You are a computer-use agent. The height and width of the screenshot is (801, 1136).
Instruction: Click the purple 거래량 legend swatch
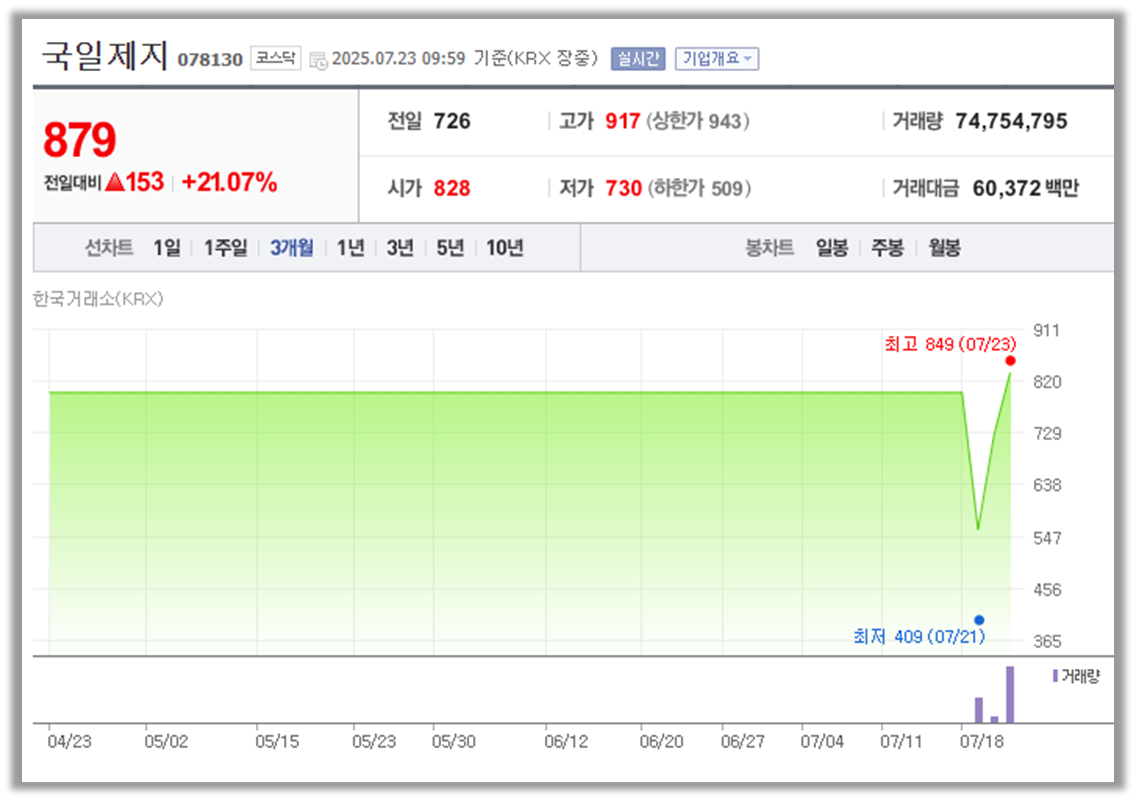point(1055,676)
